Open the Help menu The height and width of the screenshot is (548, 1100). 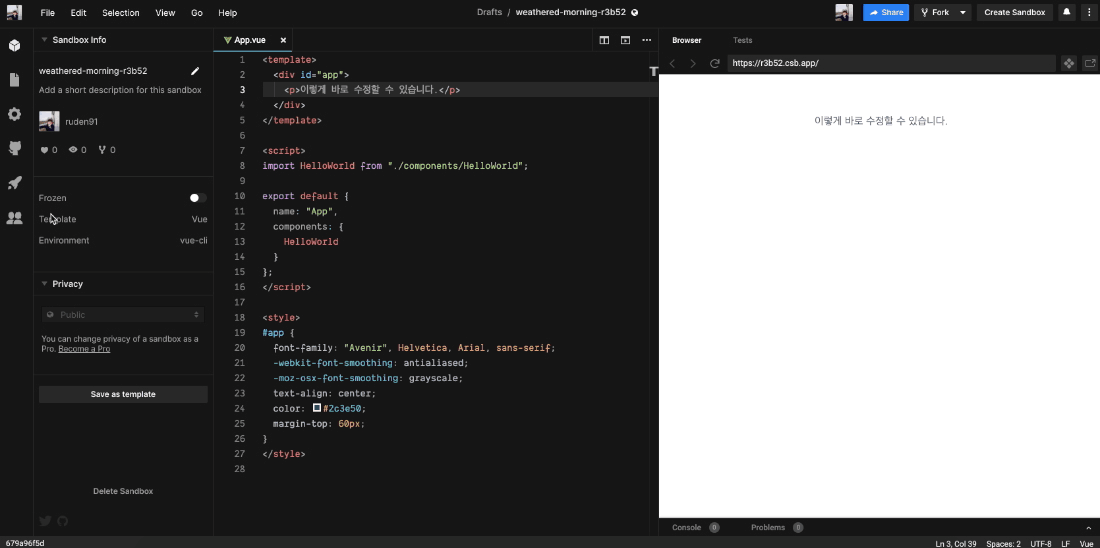click(227, 13)
